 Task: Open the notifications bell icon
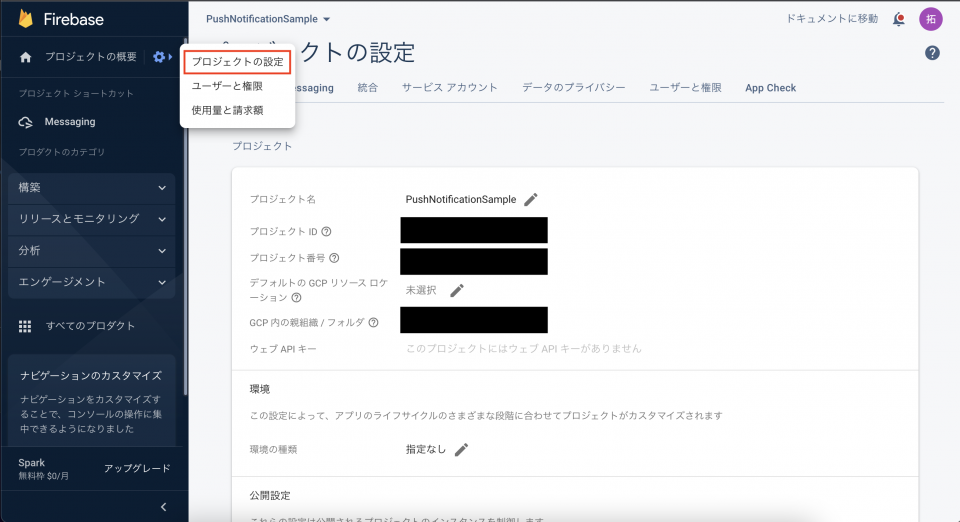[x=899, y=19]
